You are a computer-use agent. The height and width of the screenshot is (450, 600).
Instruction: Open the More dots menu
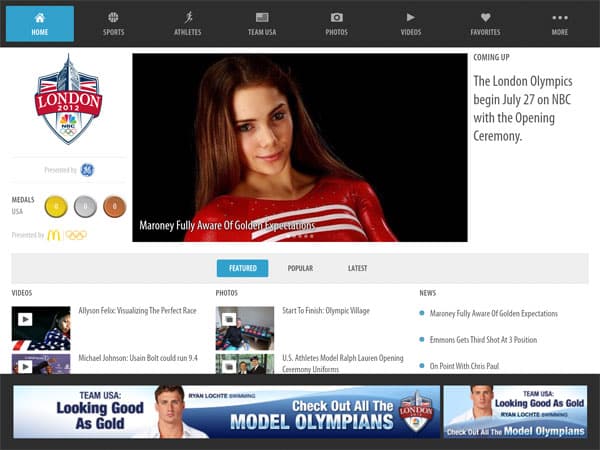click(560, 18)
